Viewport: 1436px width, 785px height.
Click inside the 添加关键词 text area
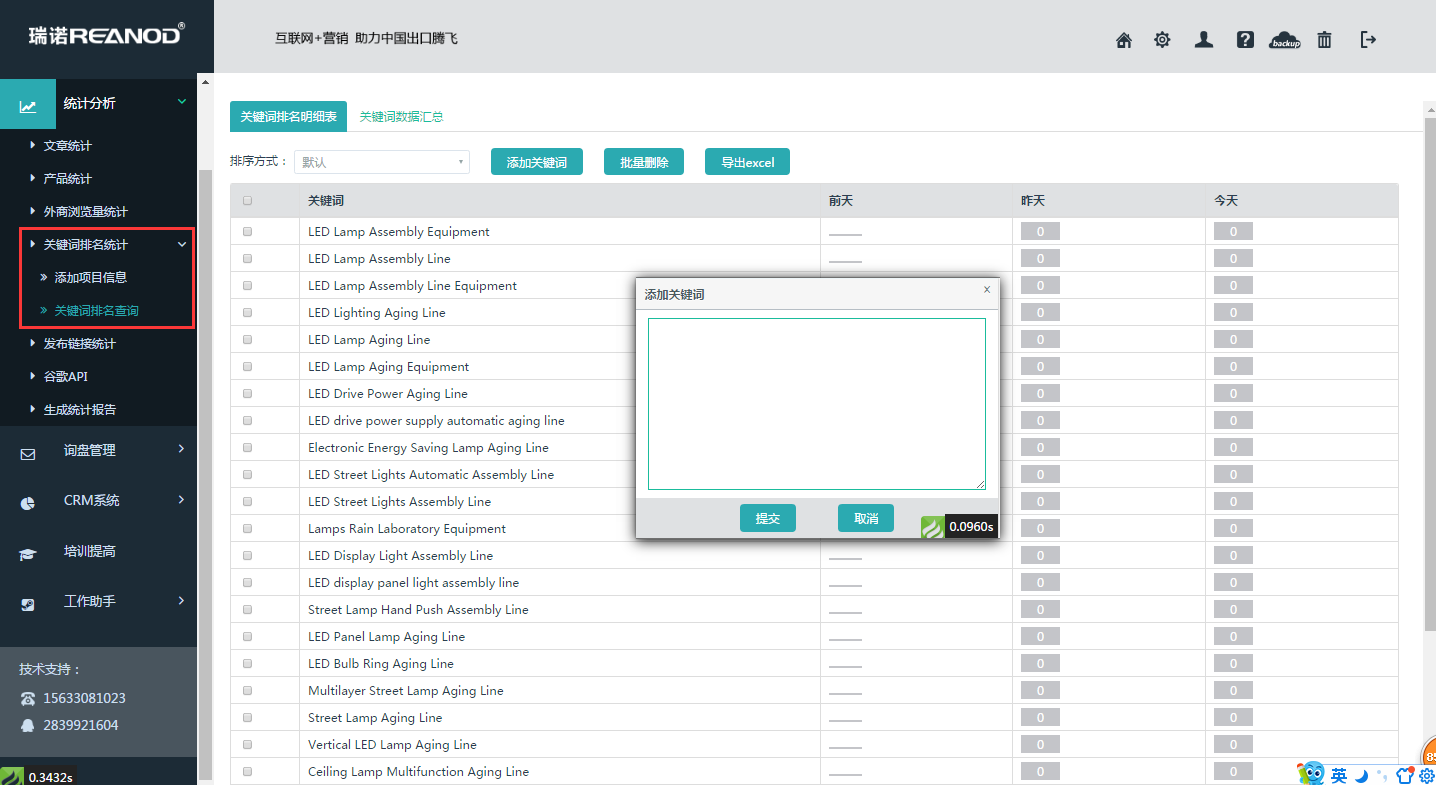817,404
